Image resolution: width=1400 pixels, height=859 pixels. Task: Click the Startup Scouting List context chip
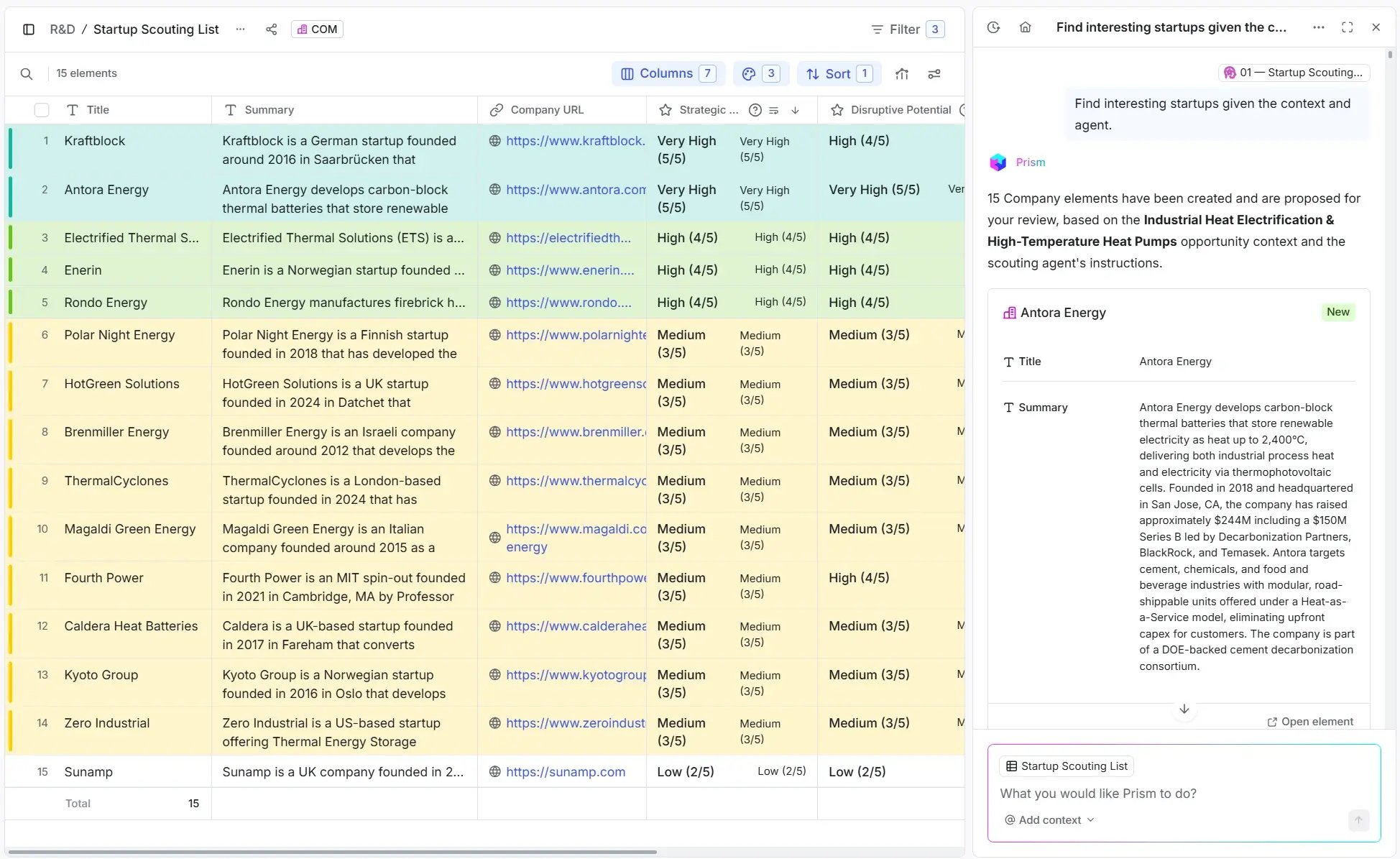pyautogui.click(x=1067, y=766)
